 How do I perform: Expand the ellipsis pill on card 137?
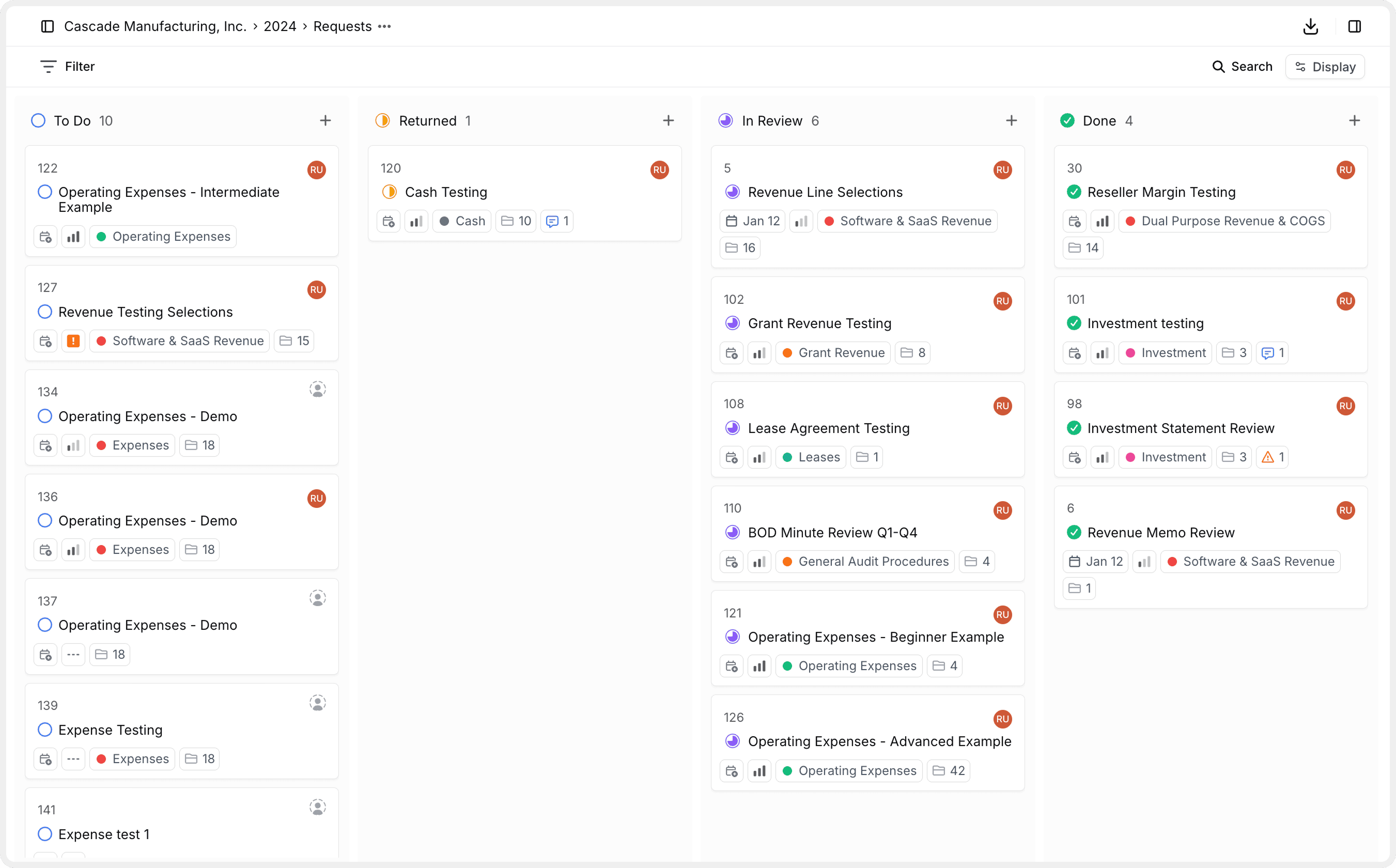[x=73, y=654]
